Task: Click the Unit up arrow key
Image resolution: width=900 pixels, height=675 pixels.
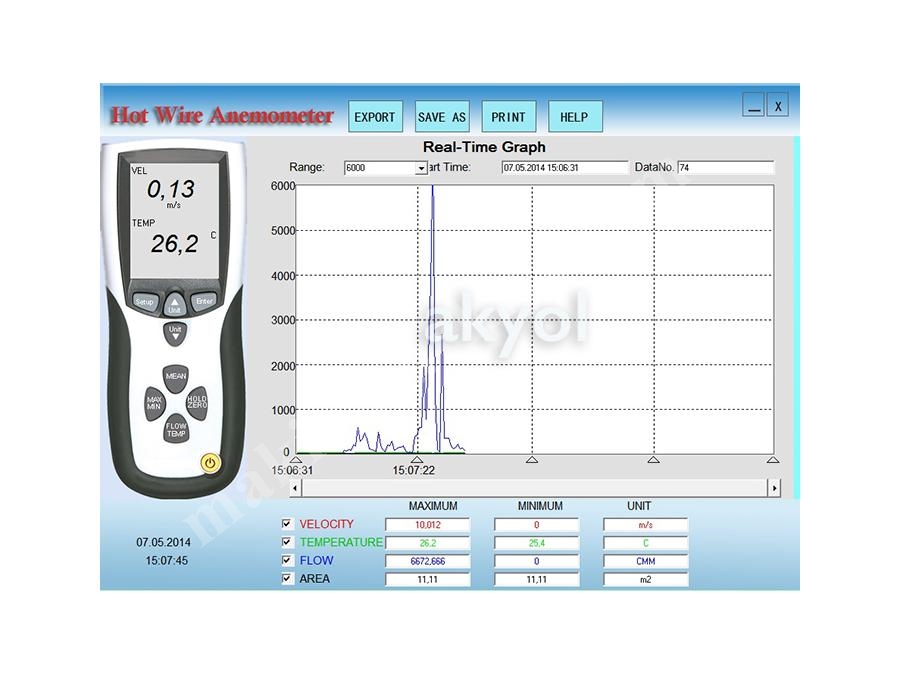Action: point(174,304)
